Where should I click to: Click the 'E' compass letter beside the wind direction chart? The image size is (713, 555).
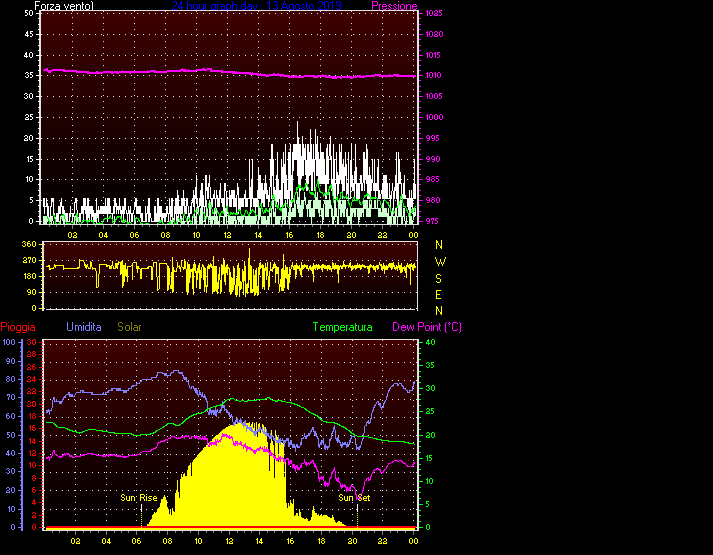coord(438,295)
